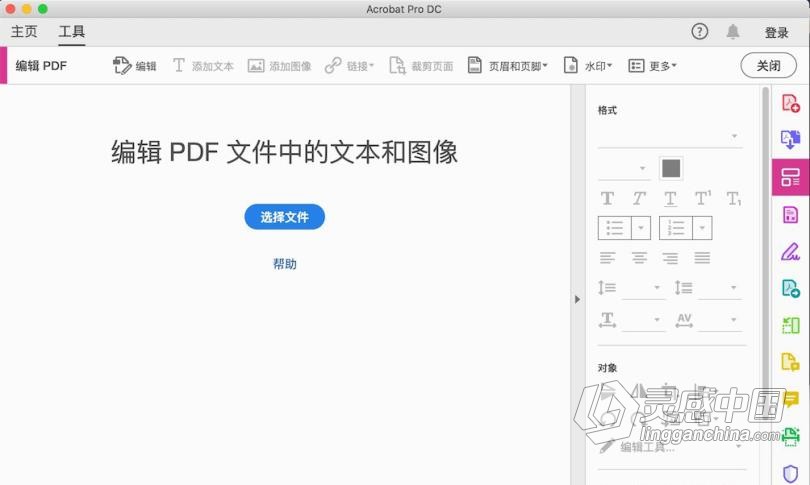This screenshot has width=810, height=485.
Task: Open the notifications bell
Action: 733,32
